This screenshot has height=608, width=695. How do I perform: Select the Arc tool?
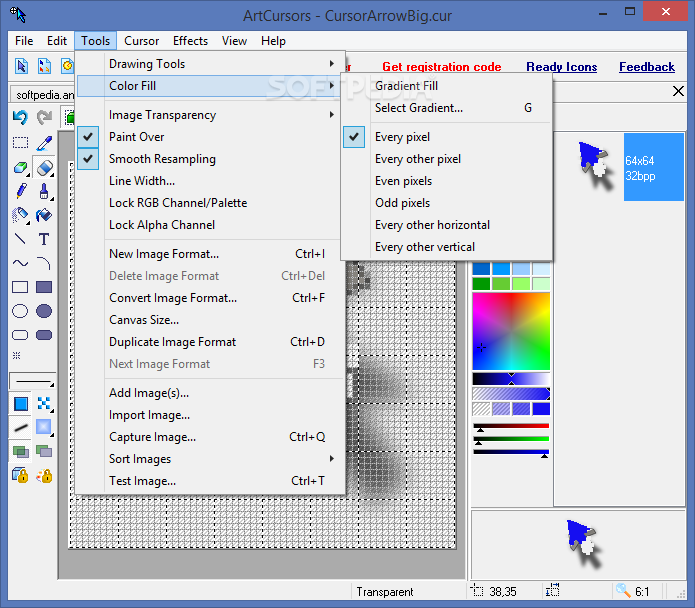coord(44,263)
